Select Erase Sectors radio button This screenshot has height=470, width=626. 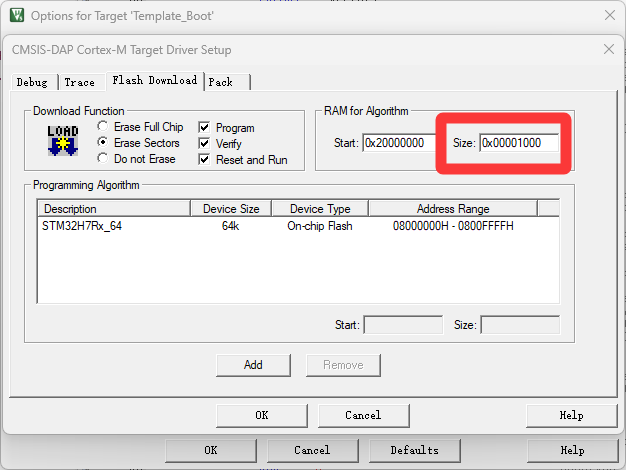pos(103,143)
